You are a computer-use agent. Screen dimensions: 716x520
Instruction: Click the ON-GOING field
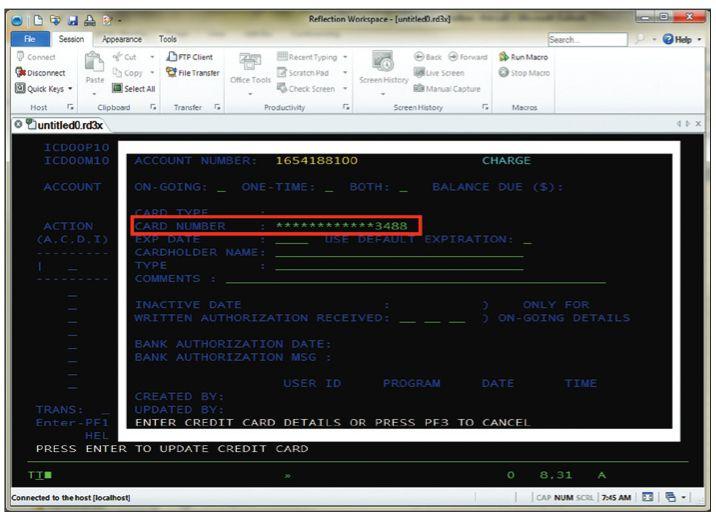tap(221, 188)
